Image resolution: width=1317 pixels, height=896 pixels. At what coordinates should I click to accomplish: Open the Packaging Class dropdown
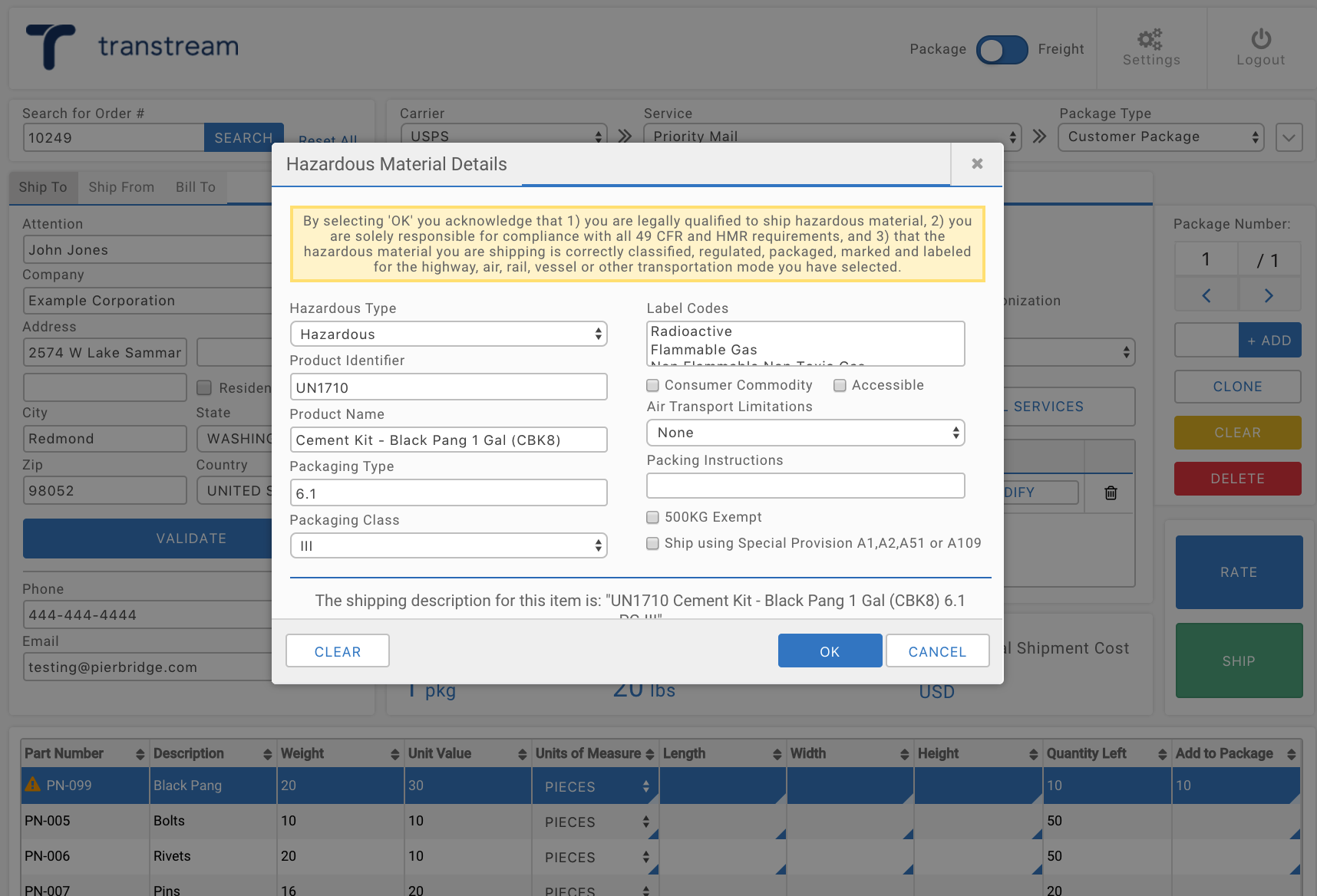coord(448,546)
